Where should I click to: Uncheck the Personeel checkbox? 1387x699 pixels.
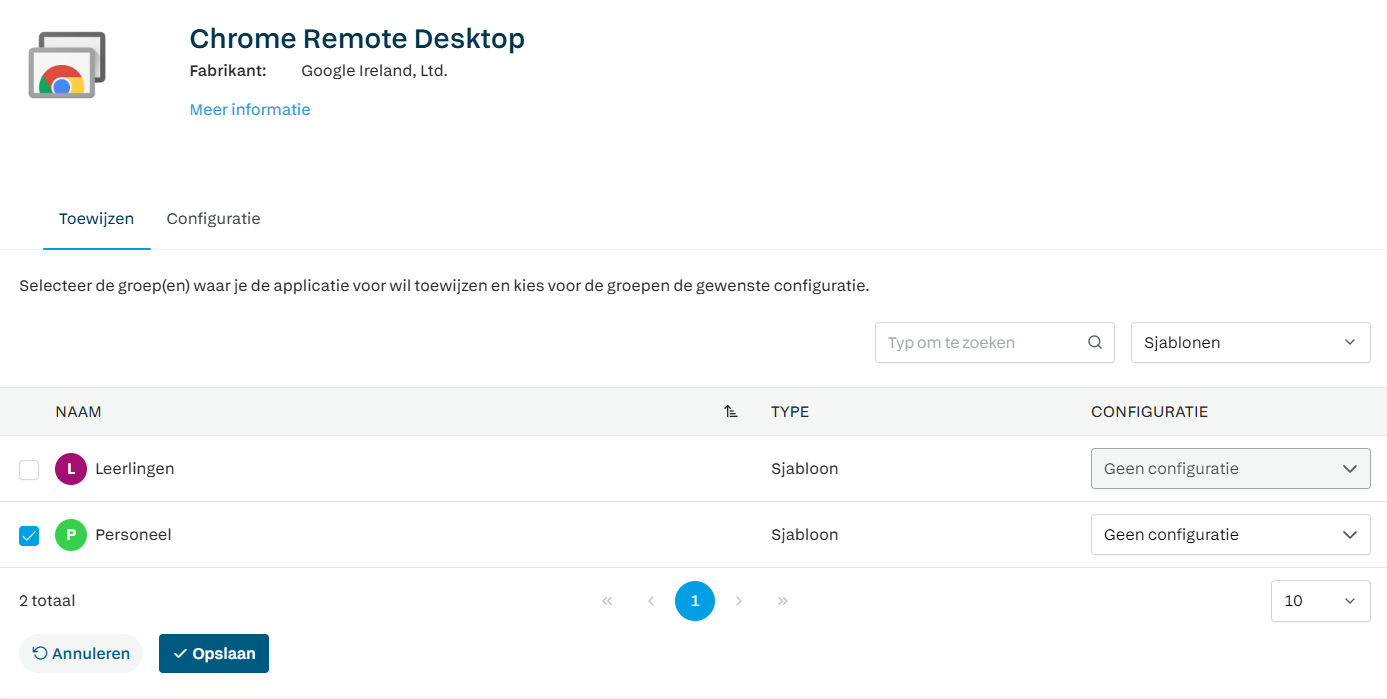(29, 536)
